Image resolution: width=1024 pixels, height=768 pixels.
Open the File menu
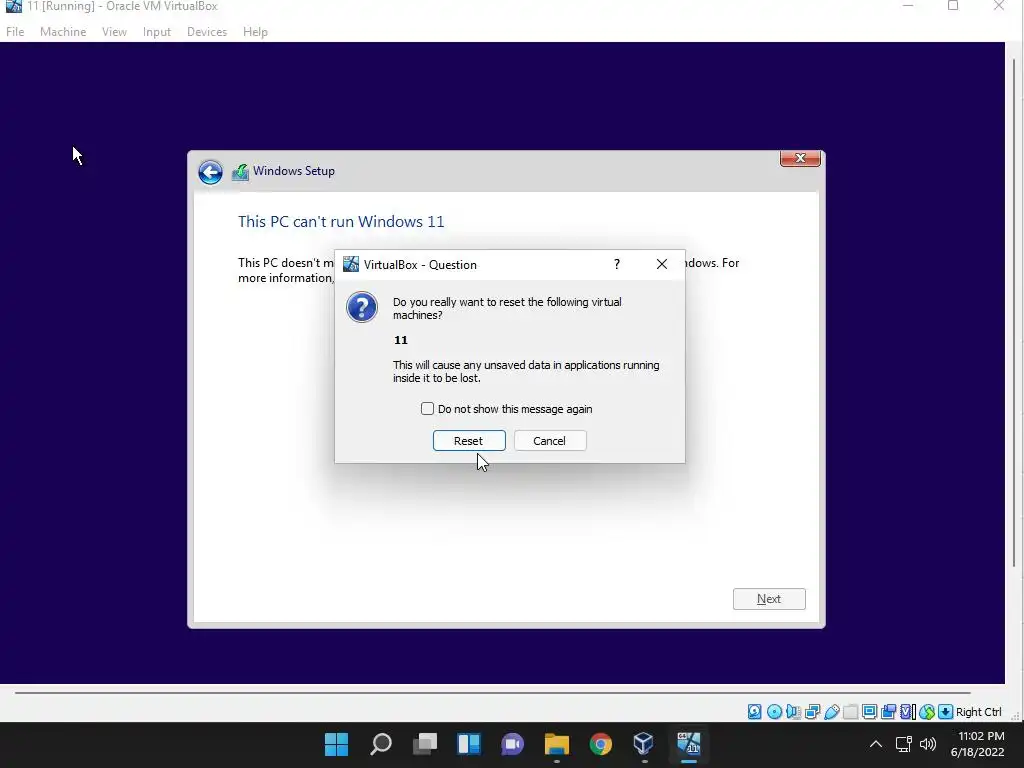pos(15,31)
